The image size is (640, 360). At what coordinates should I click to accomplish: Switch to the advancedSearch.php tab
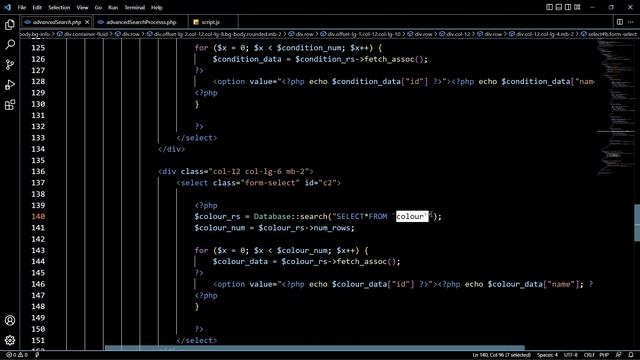point(56,22)
